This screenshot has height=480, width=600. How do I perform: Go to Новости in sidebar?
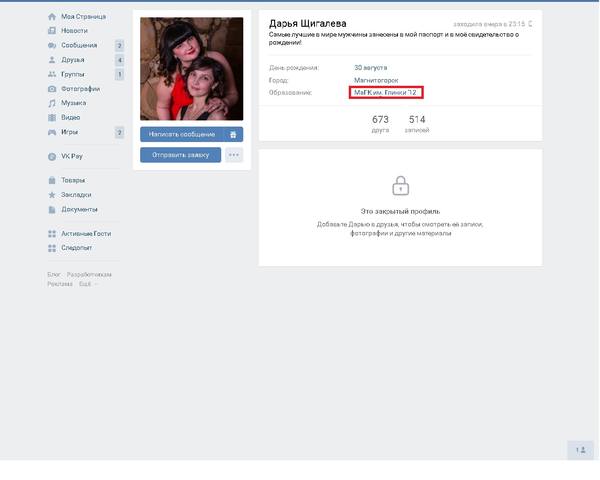tap(74, 31)
